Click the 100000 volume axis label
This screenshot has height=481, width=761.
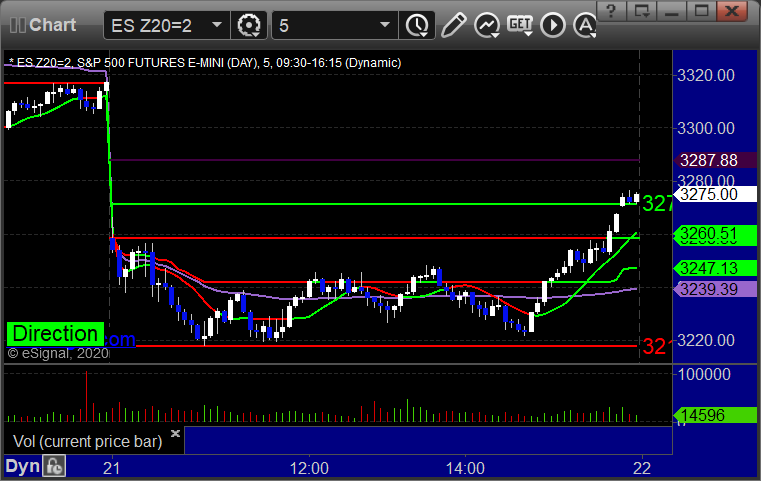pos(704,374)
